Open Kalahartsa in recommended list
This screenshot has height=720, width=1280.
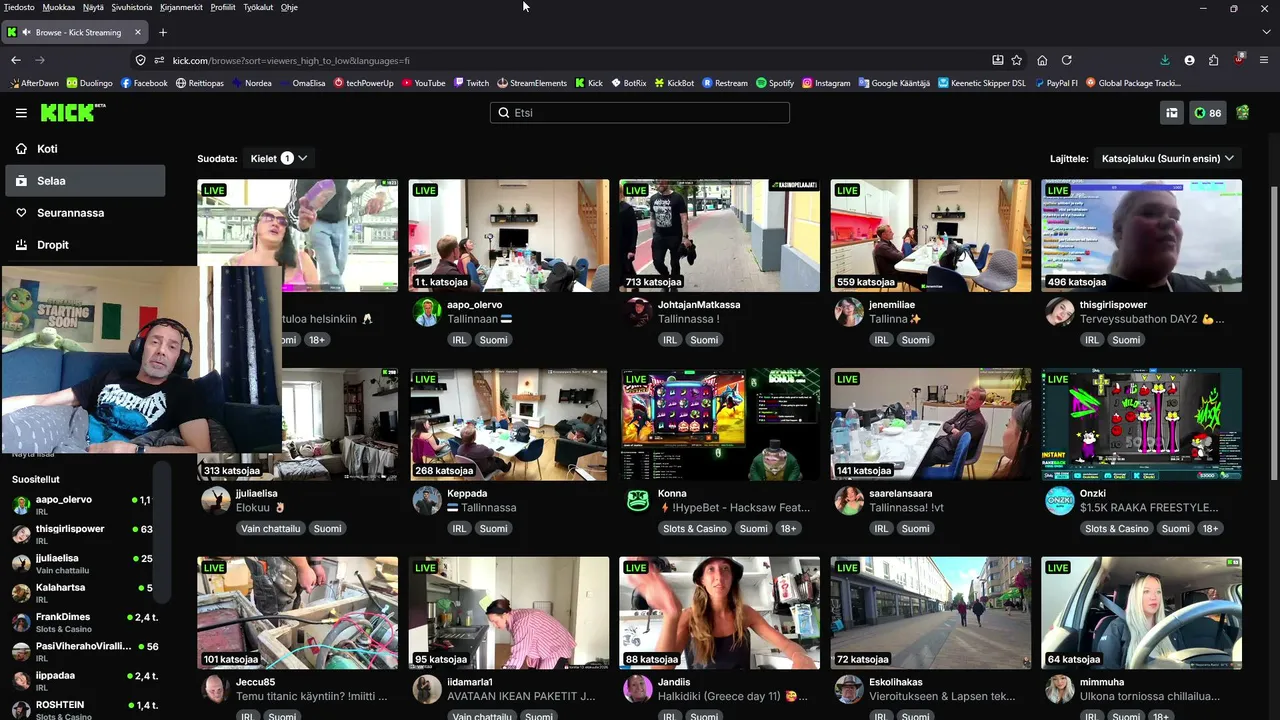coord(84,593)
